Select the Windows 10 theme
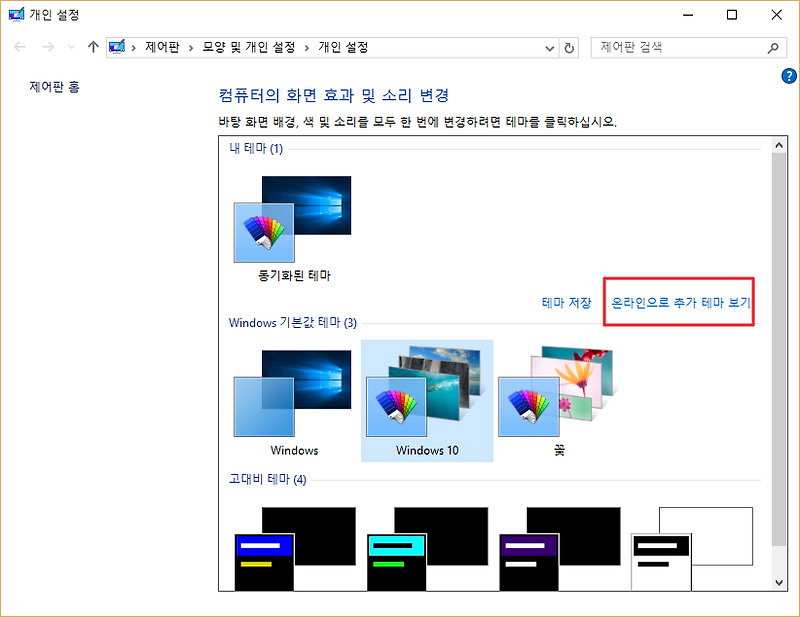This screenshot has height=617, width=800. coord(427,401)
